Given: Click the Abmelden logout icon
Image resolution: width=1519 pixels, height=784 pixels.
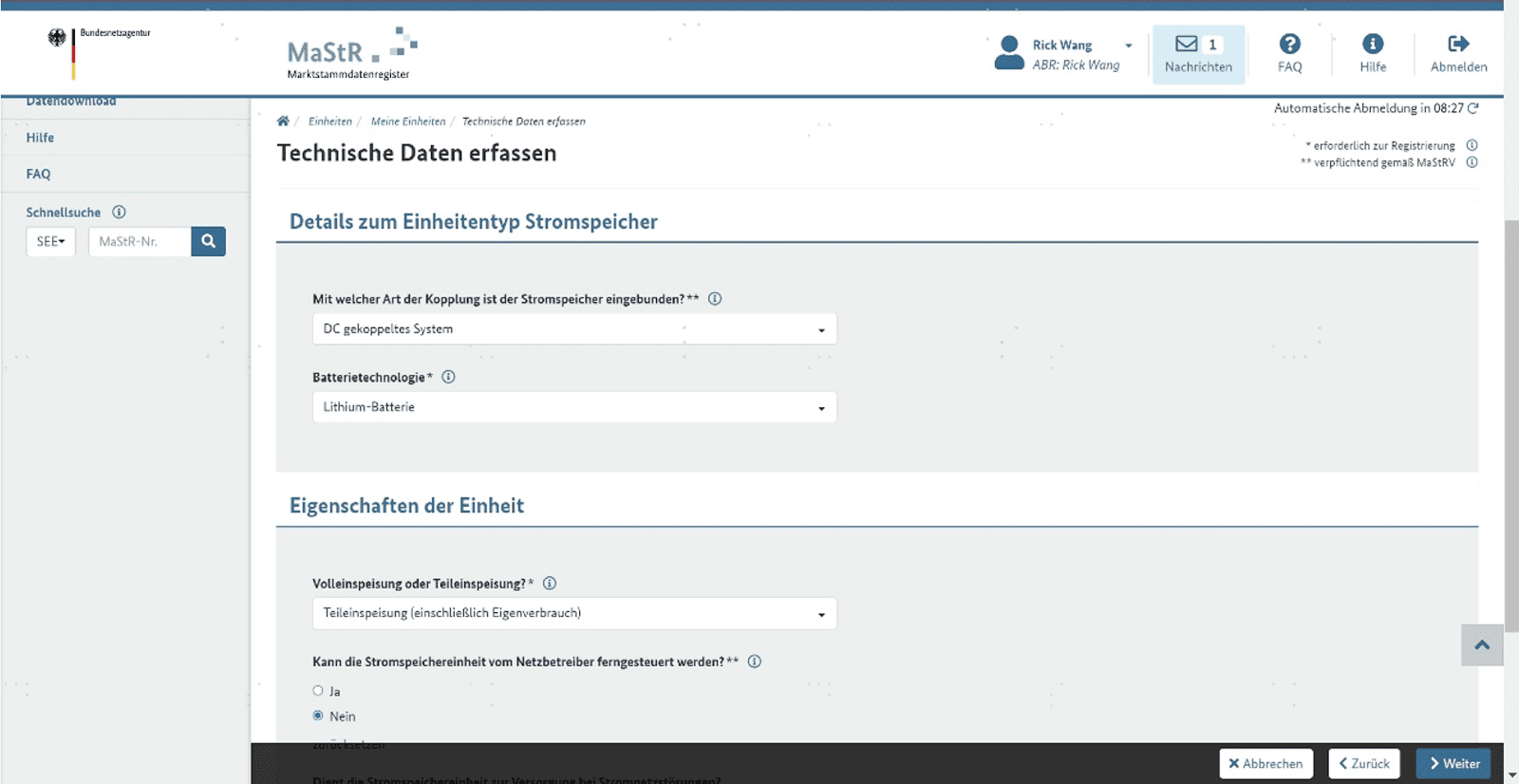Looking at the screenshot, I should coord(1458,44).
